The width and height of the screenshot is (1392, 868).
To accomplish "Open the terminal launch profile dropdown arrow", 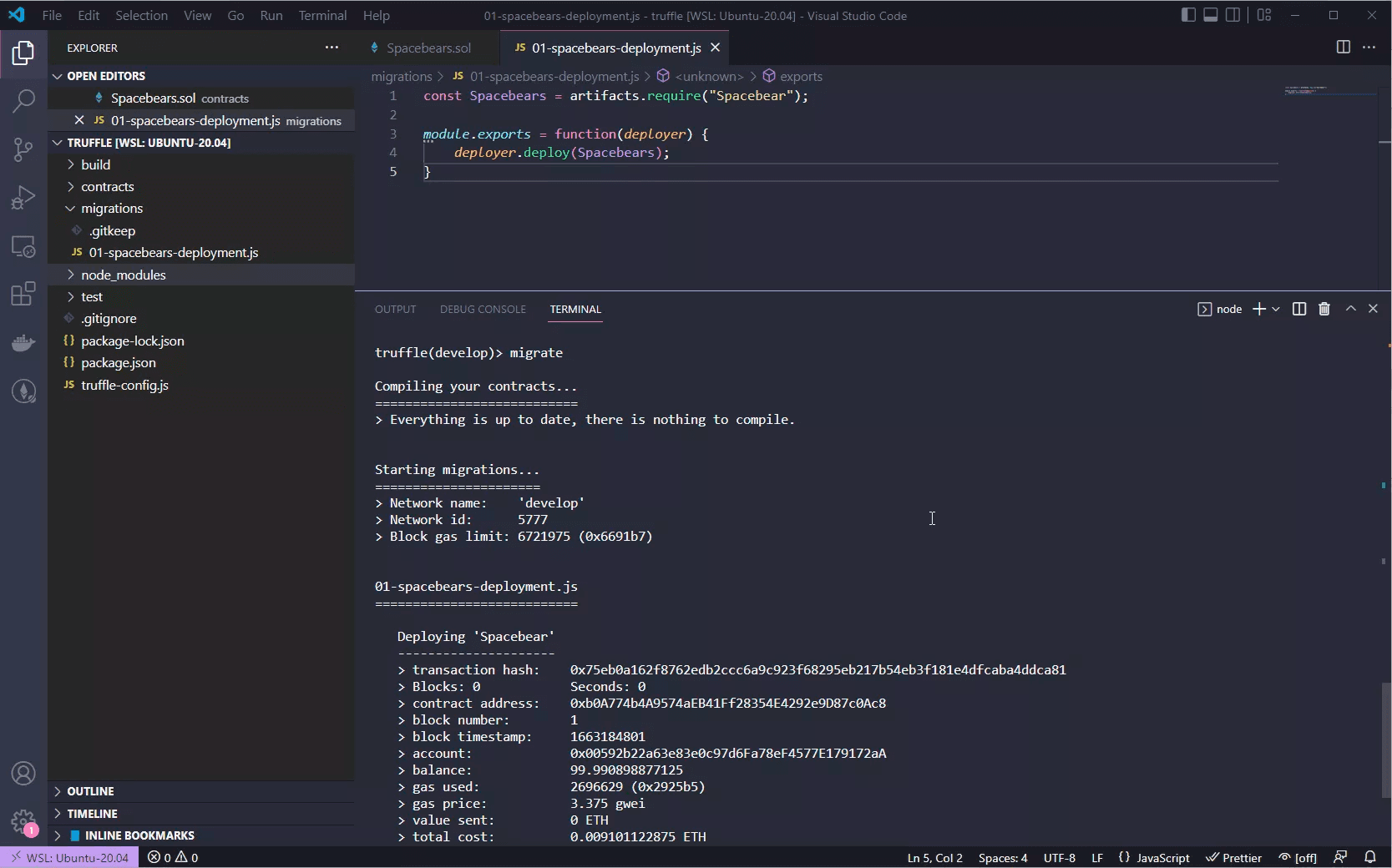I will click(1276, 309).
